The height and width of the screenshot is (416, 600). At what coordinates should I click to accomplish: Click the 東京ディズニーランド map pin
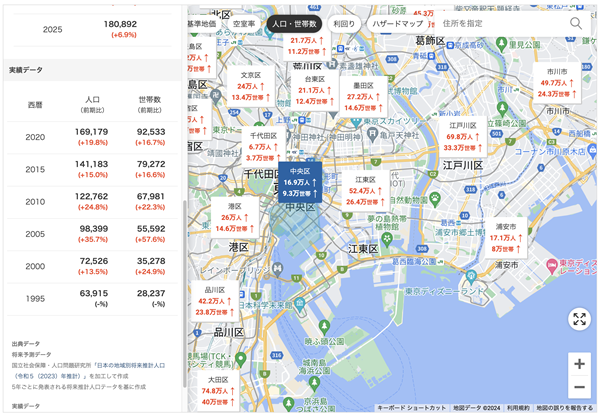point(471,276)
